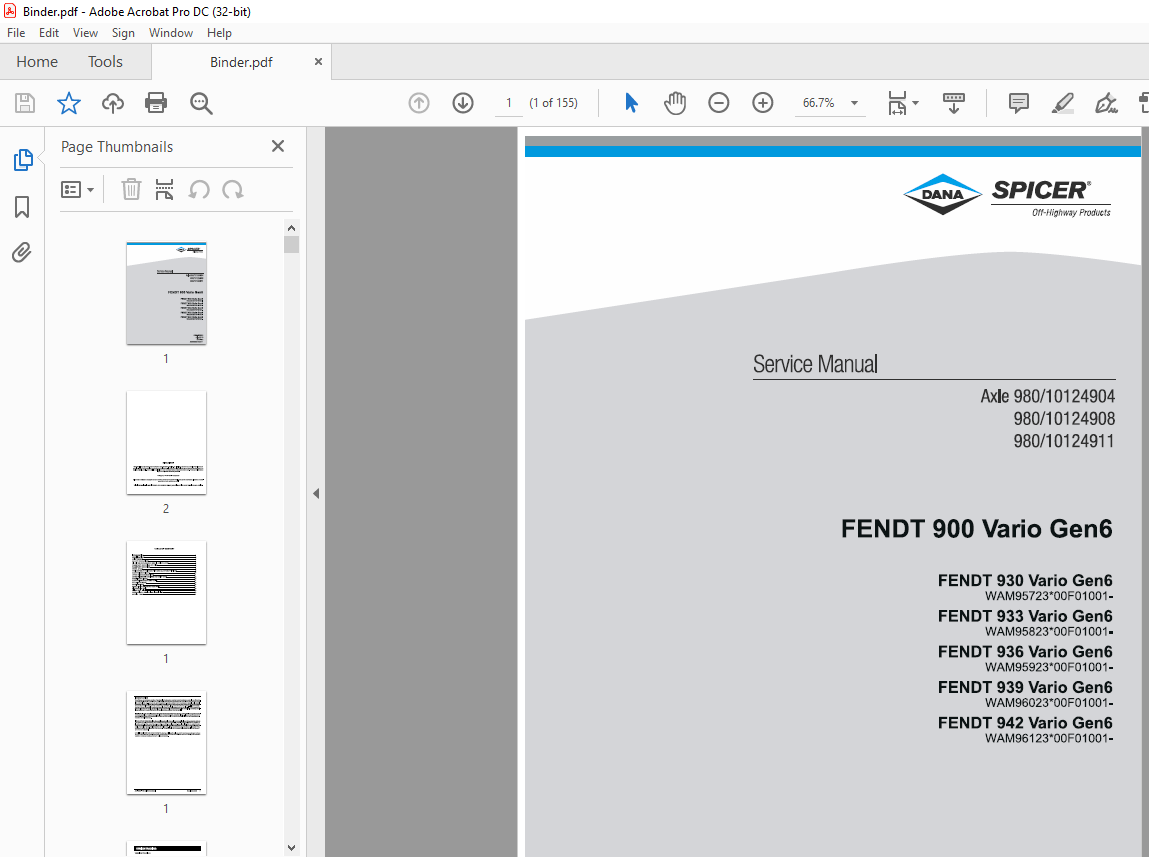Collapse the navigation pane arrow
The height and width of the screenshot is (857, 1149).
[x=316, y=494]
